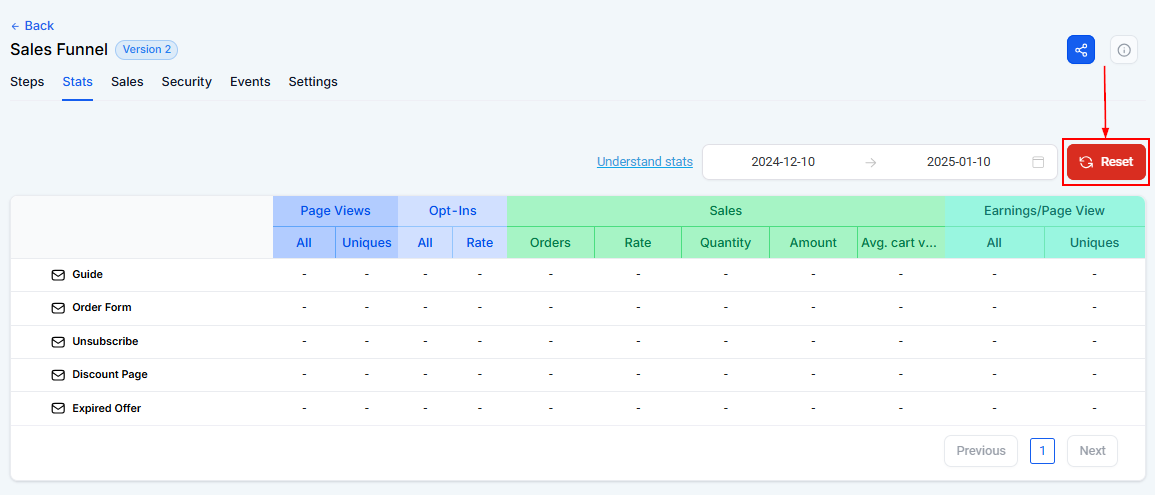Click the red Reset button
This screenshot has width=1155, height=495.
[1106, 162]
